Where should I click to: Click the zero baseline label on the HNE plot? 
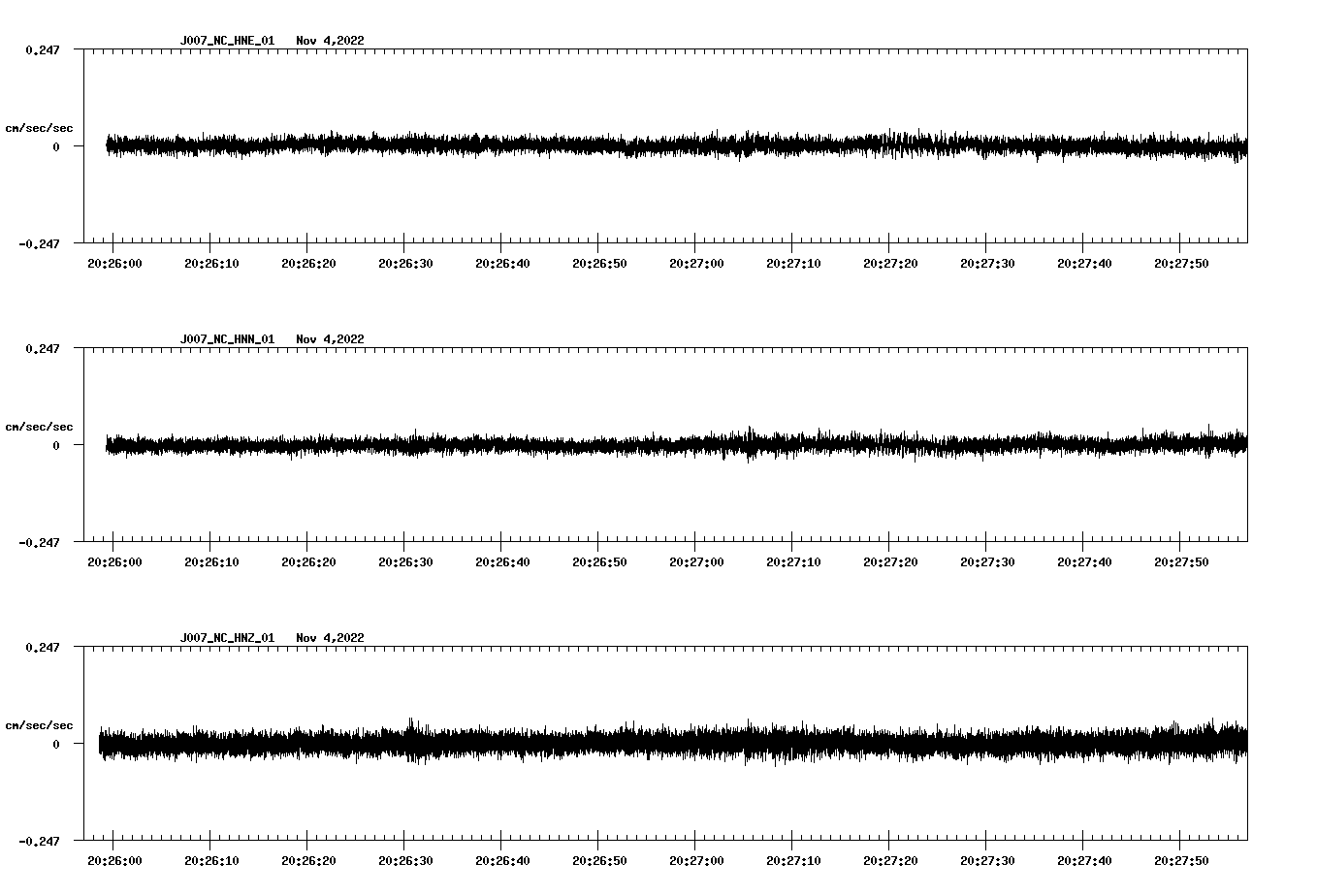click(56, 146)
